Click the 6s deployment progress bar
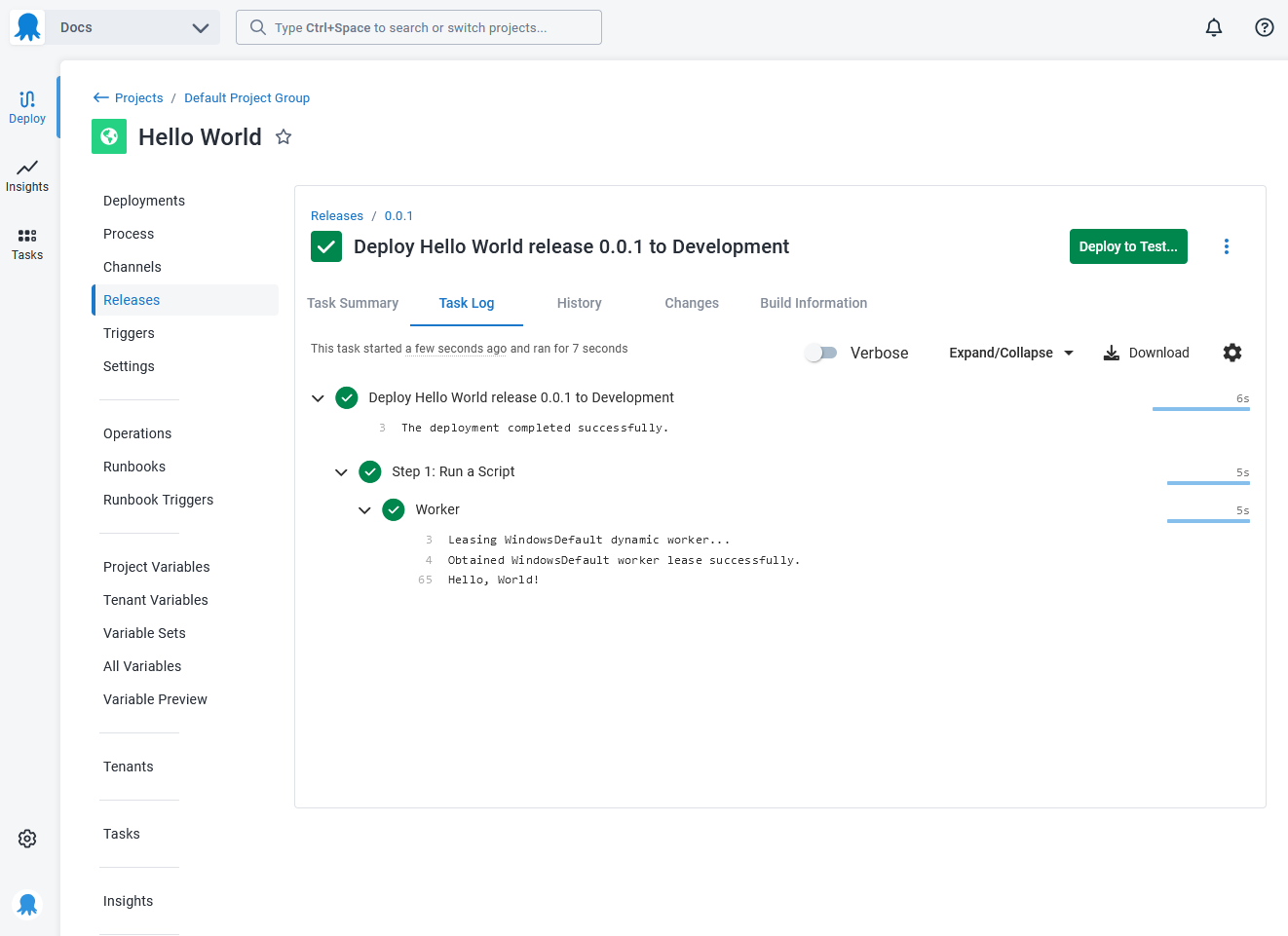The height and width of the screenshot is (936, 1288). [1200, 408]
